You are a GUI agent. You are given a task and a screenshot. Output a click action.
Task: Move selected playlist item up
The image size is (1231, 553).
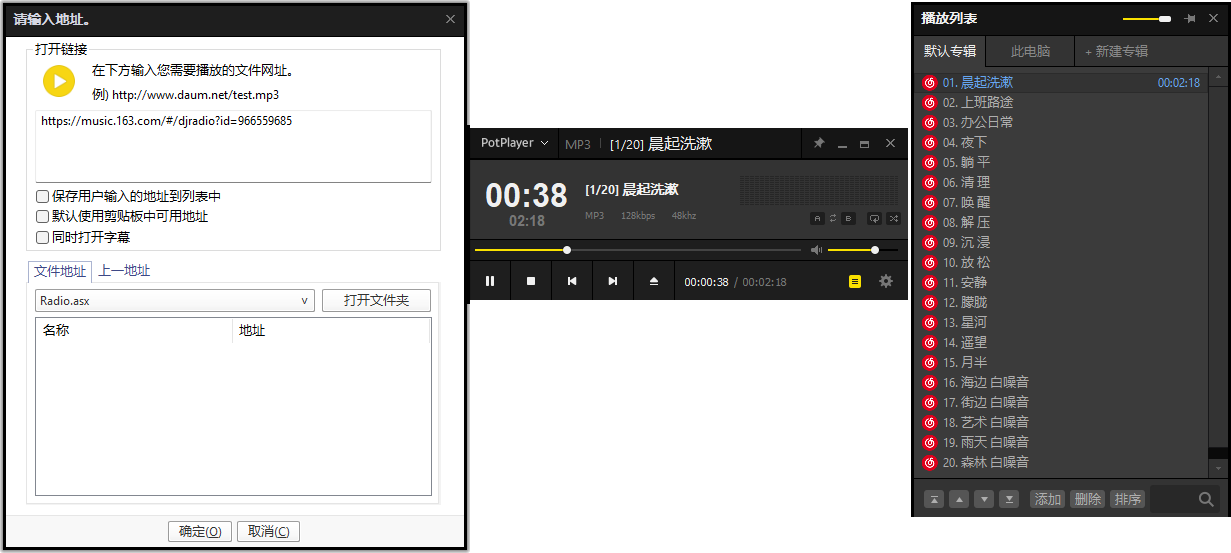[959, 499]
